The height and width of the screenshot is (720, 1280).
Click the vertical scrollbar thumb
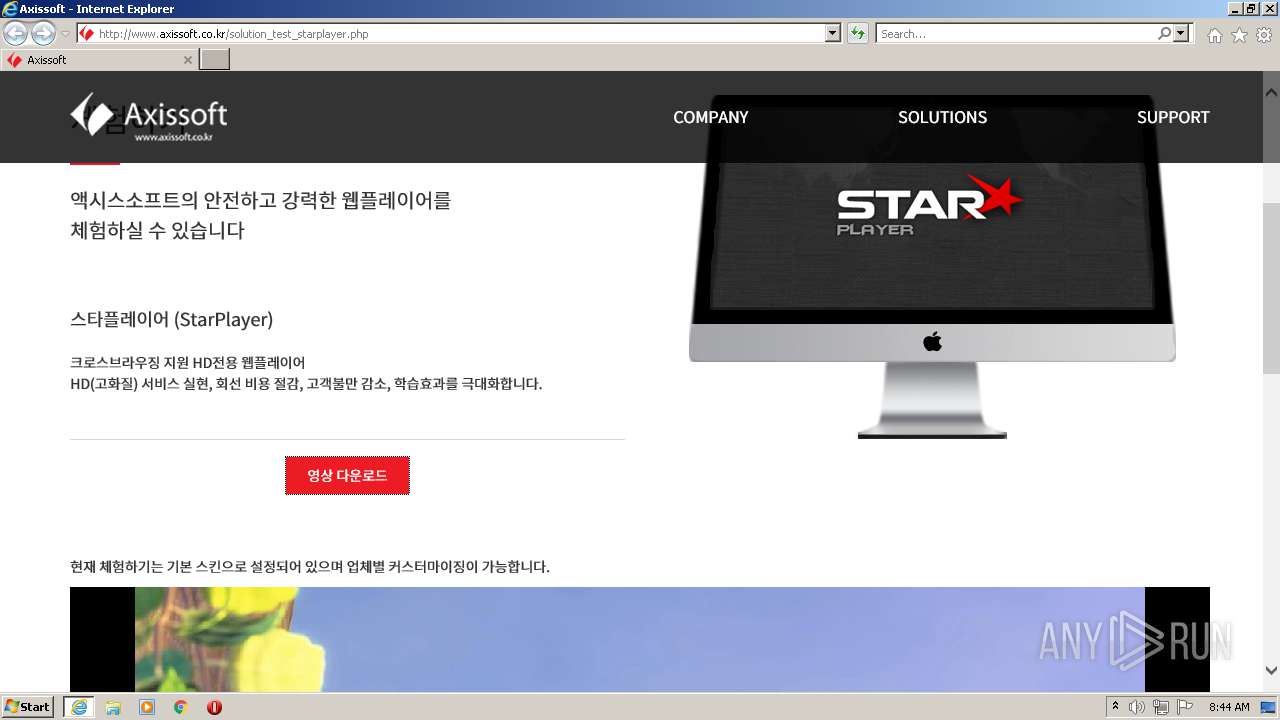coord(1271,288)
